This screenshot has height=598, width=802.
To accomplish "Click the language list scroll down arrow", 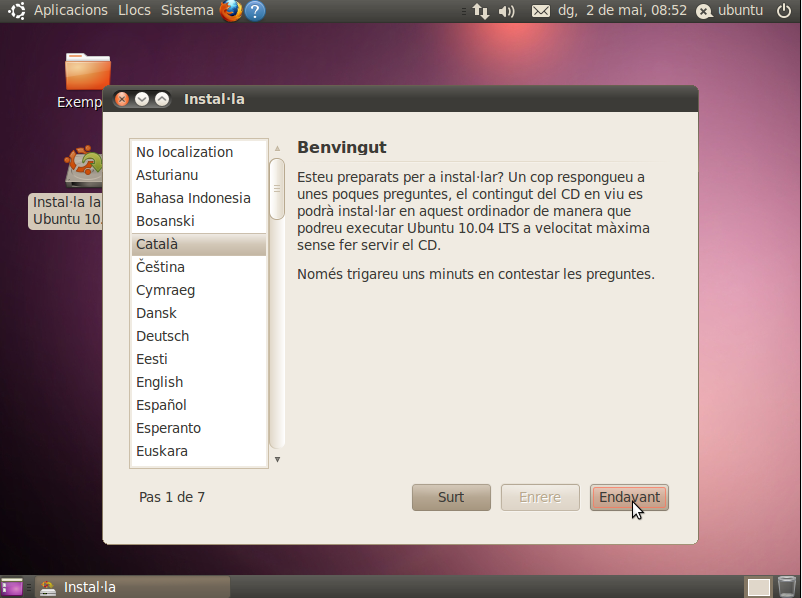I will tap(277, 459).
